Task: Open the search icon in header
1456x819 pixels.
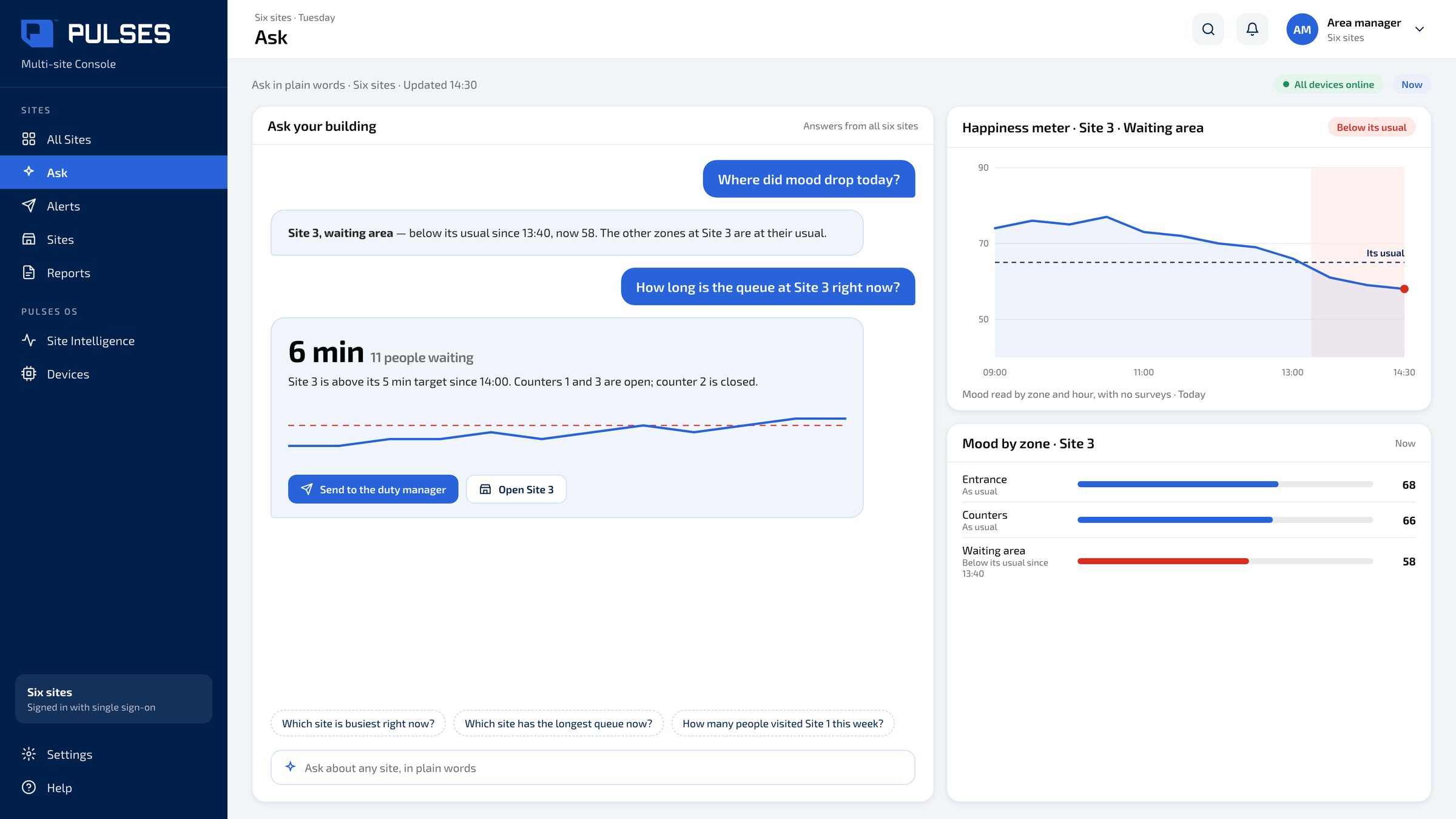Action: pyautogui.click(x=1208, y=29)
